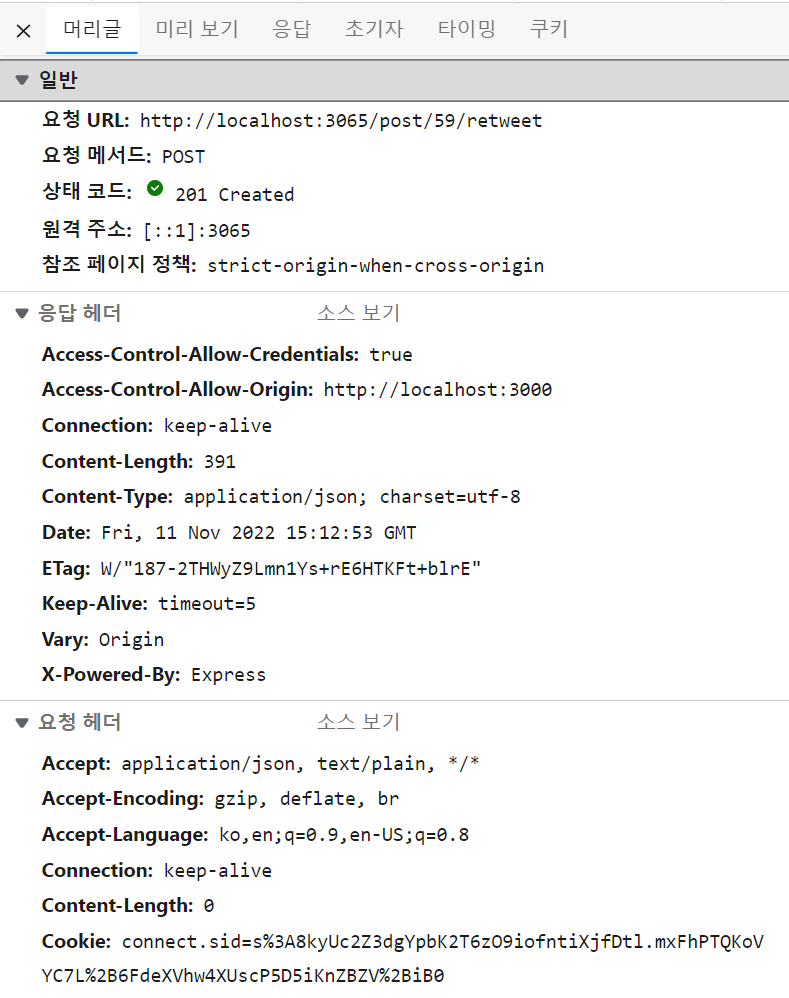Switch to the 초기자 tab

click(374, 29)
